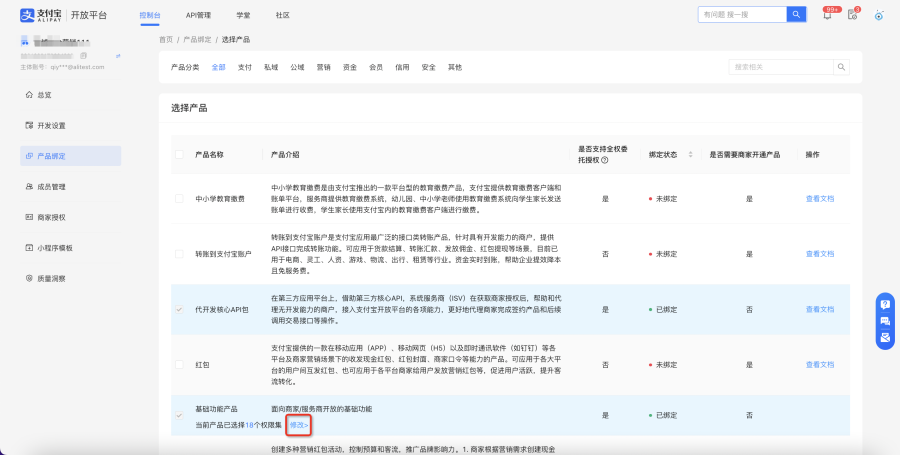Filter products by 会员 category

[376, 67]
